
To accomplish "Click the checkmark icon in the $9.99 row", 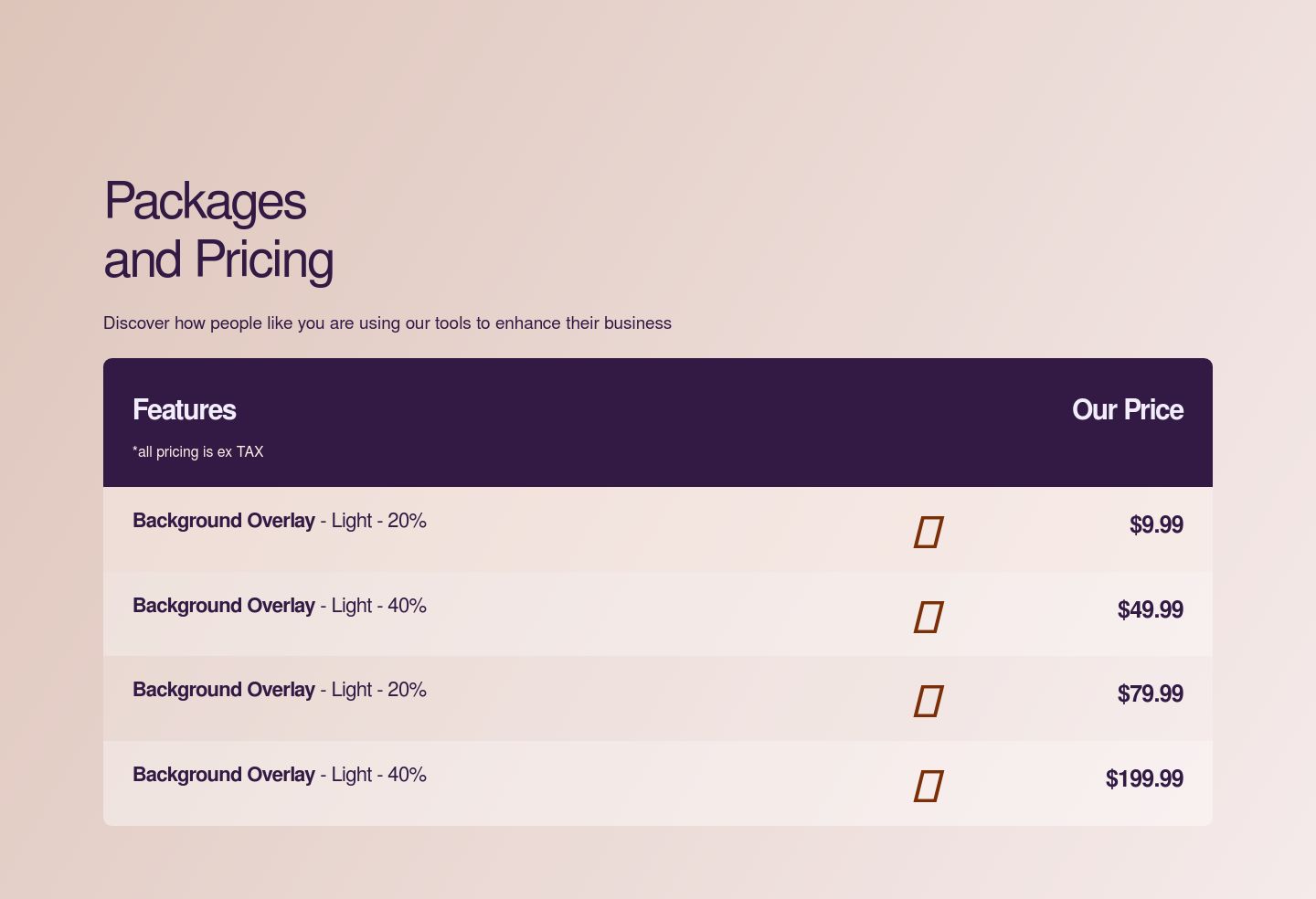I will 929,532.
